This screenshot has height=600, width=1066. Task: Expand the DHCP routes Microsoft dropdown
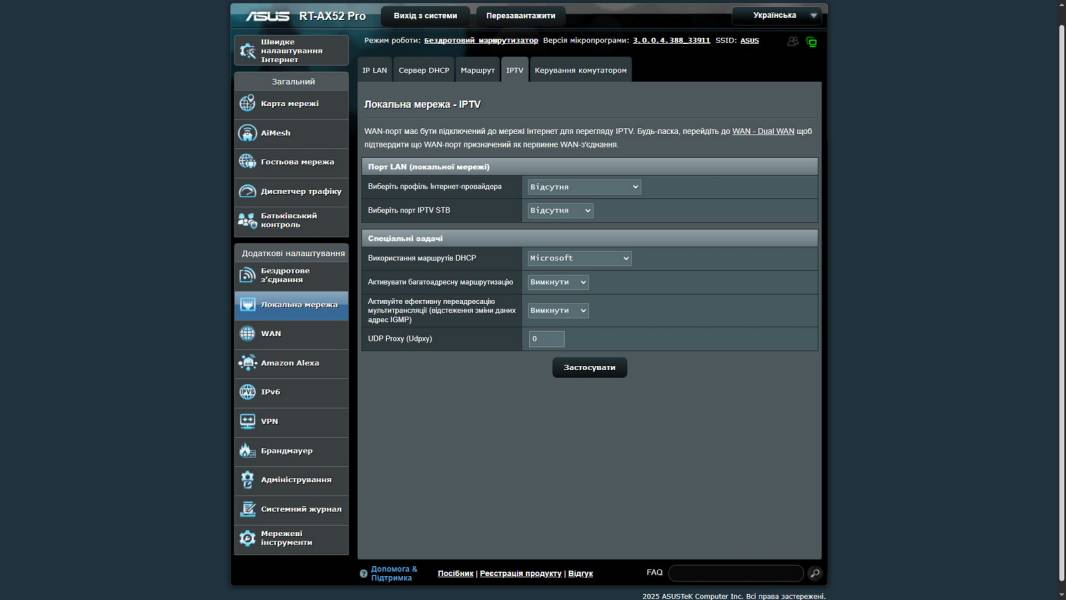pos(579,258)
